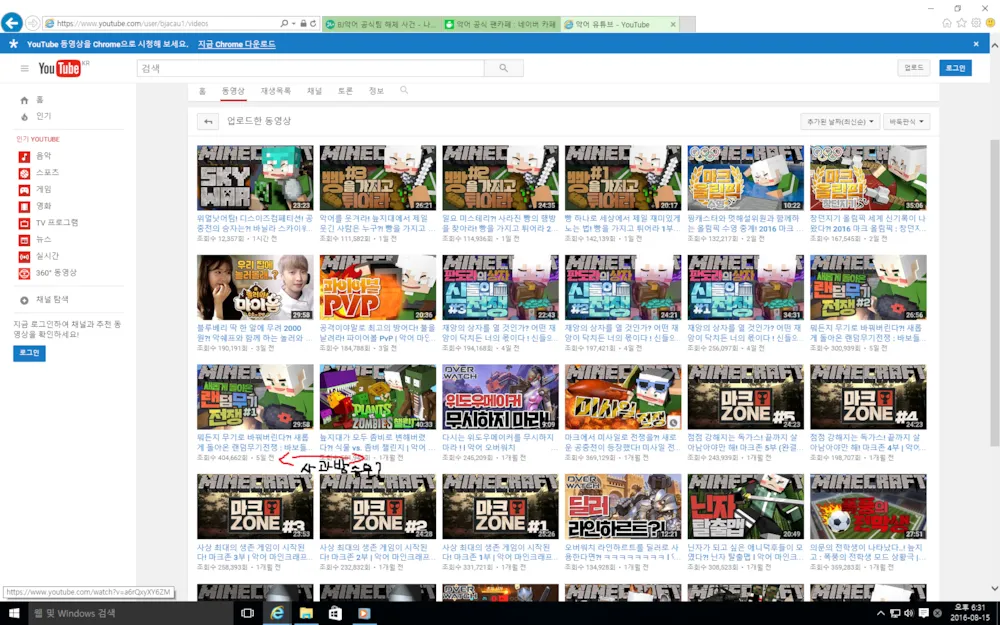This screenshot has height=625, width=1000.
Task: Switch to the 동영상 channel tab
Action: point(233,91)
